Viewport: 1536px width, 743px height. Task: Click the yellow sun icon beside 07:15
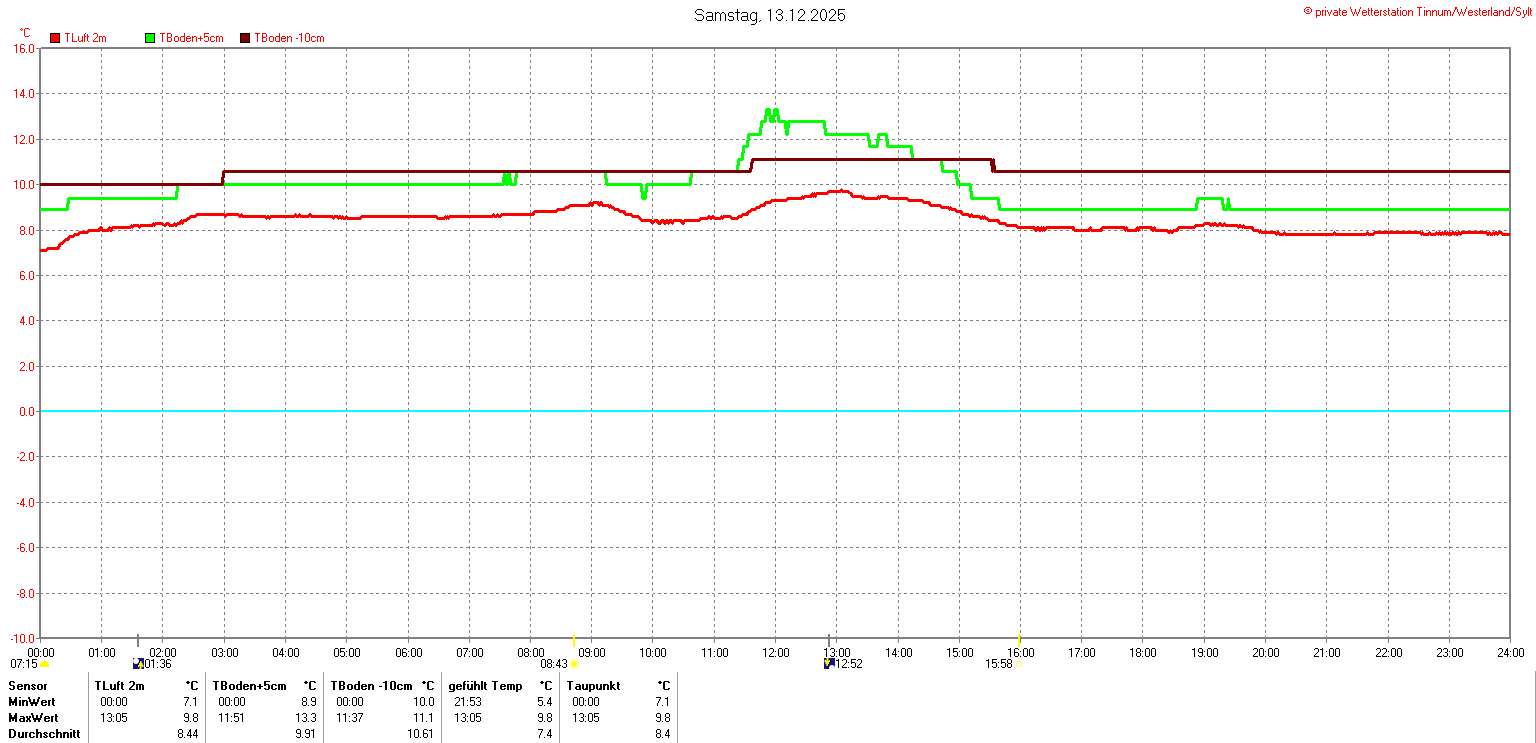point(45,665)
